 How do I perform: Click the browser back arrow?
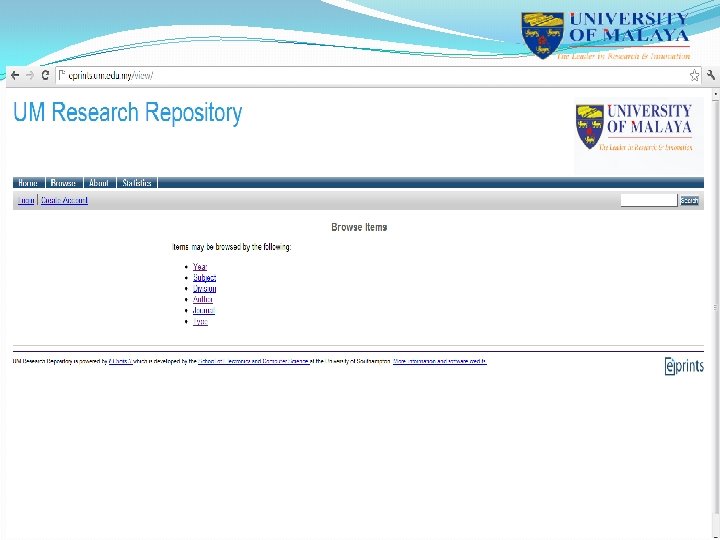(15, 75)
